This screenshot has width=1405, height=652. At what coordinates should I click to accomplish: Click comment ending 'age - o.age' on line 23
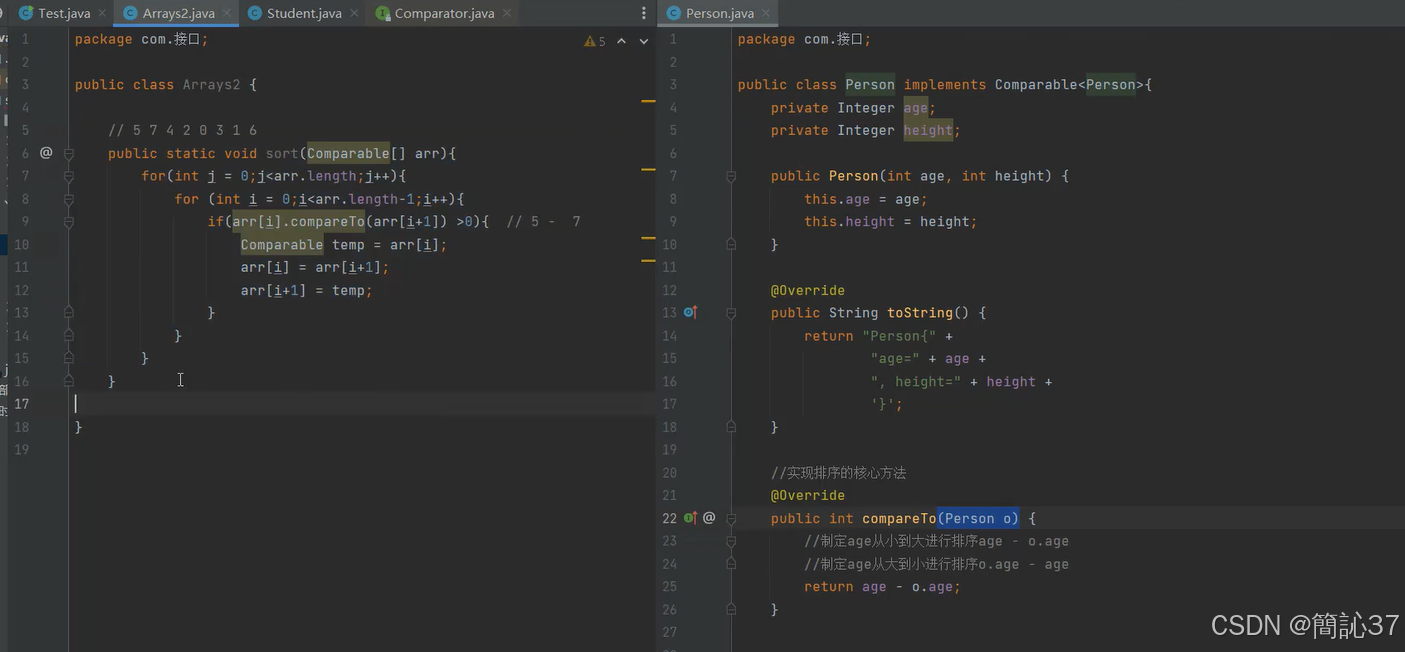click(x=937, y=542)
